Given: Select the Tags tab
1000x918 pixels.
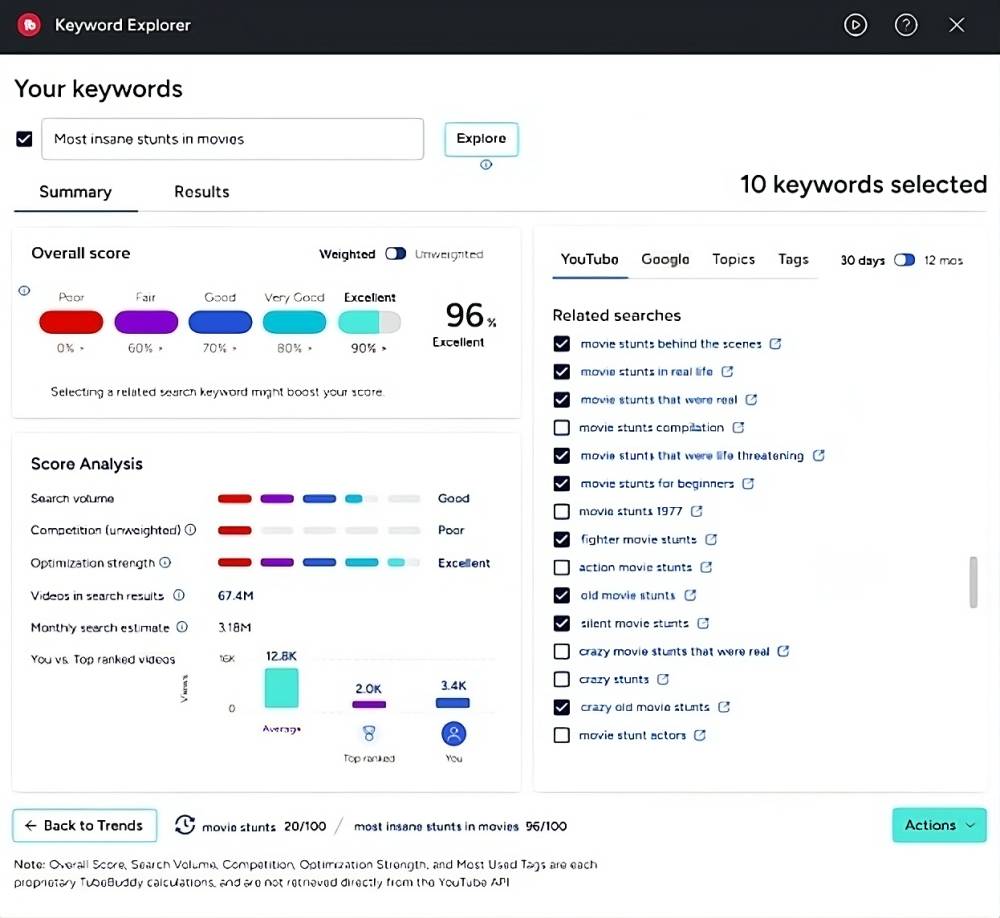Looking at the screenshot, I should (x=793, y=259).
